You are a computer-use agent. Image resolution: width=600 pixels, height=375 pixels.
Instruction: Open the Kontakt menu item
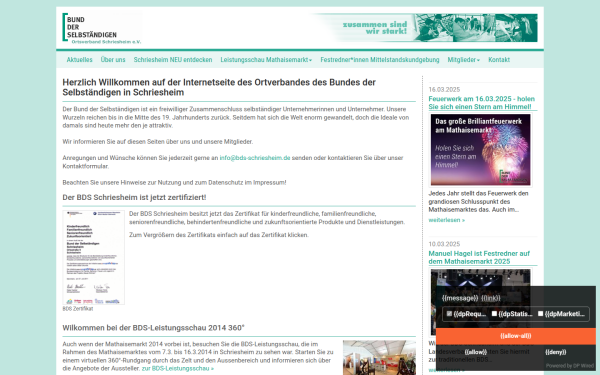[499, 60]
